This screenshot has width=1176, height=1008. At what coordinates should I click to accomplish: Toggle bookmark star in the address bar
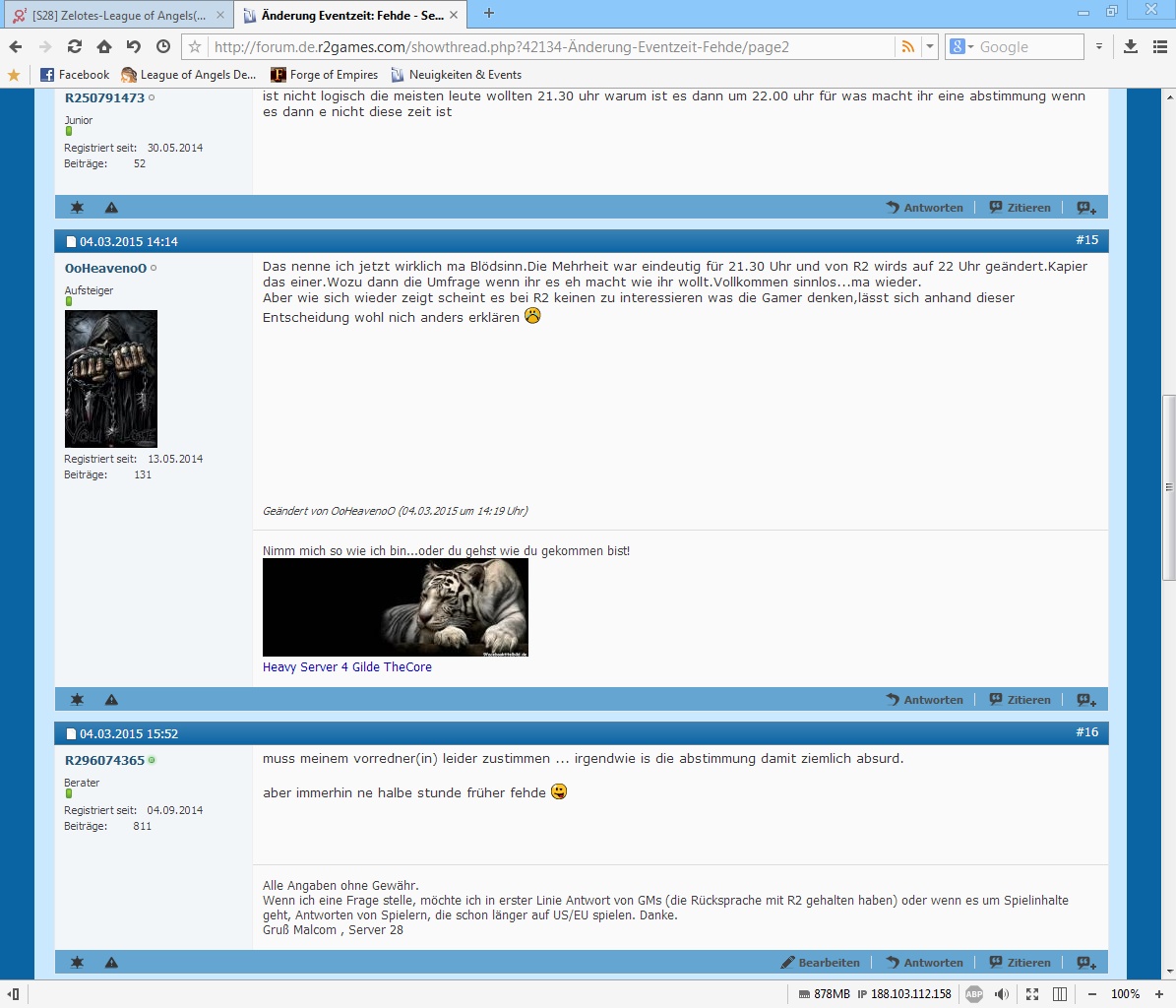[x=195, y=46]
